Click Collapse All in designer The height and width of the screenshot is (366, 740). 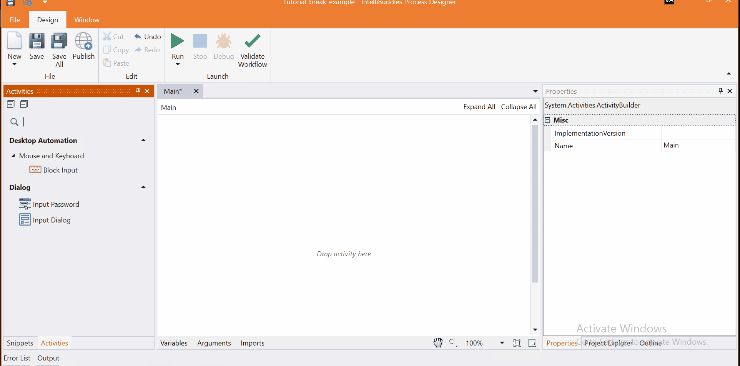[518, 107]
